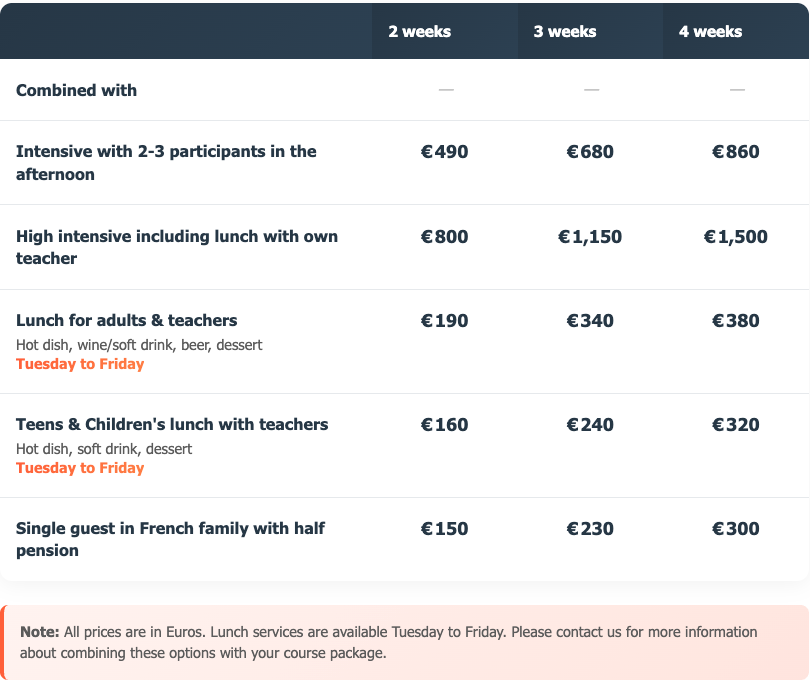Click the €490 two-week intensive price
This screenshot has width=810, height=688.
[445, 152]
